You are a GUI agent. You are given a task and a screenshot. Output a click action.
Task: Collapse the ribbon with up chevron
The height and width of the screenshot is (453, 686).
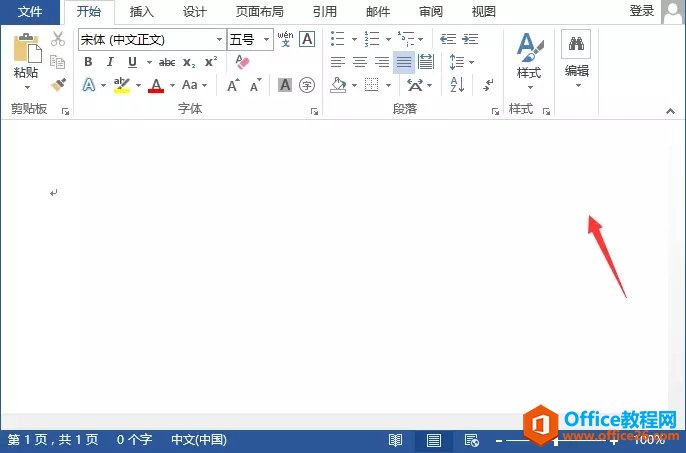pos(670,112)
